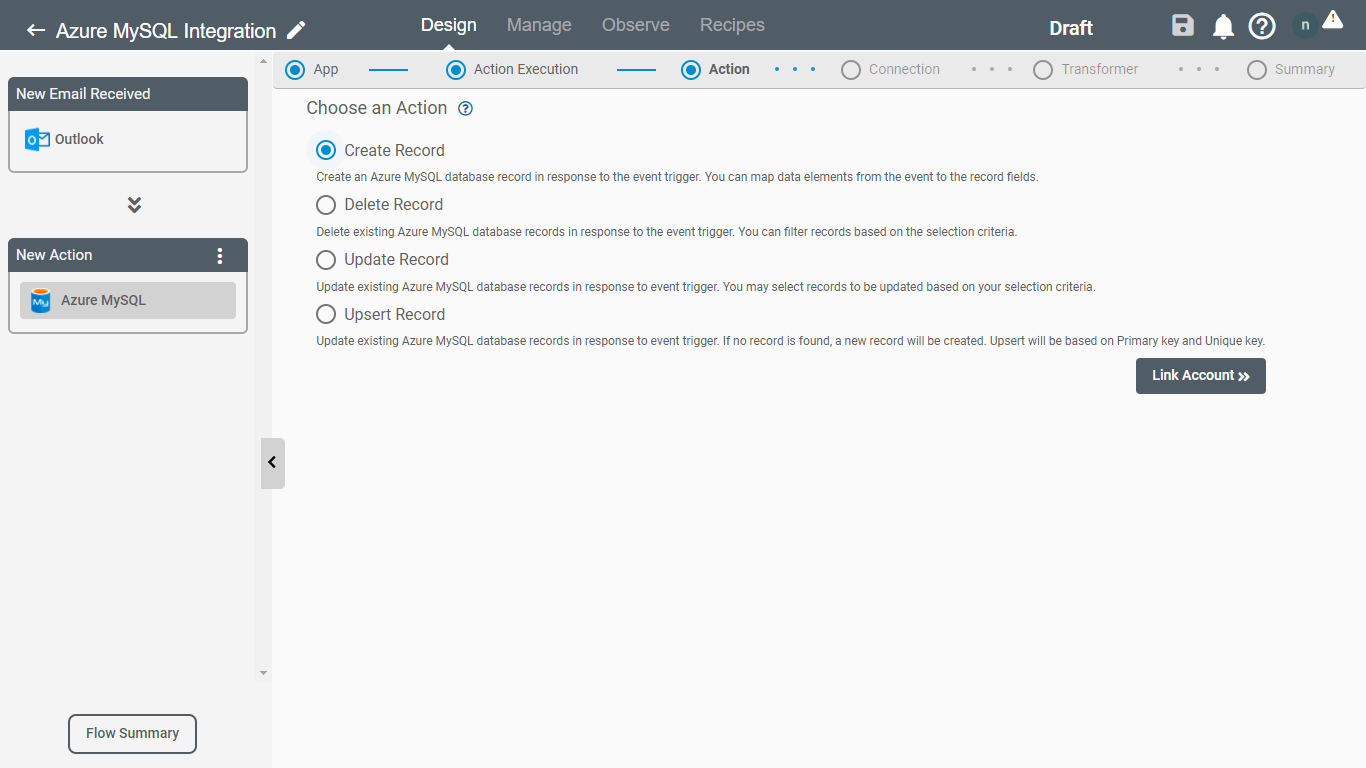
Task: Go to the App wizard step
Action: click(x=312, y=70)
